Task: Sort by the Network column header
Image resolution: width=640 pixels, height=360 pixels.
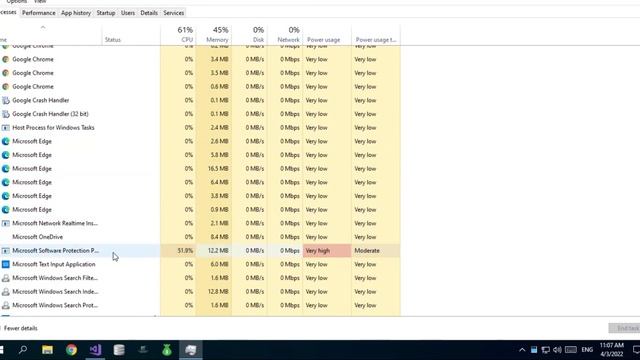Action: 285,35
